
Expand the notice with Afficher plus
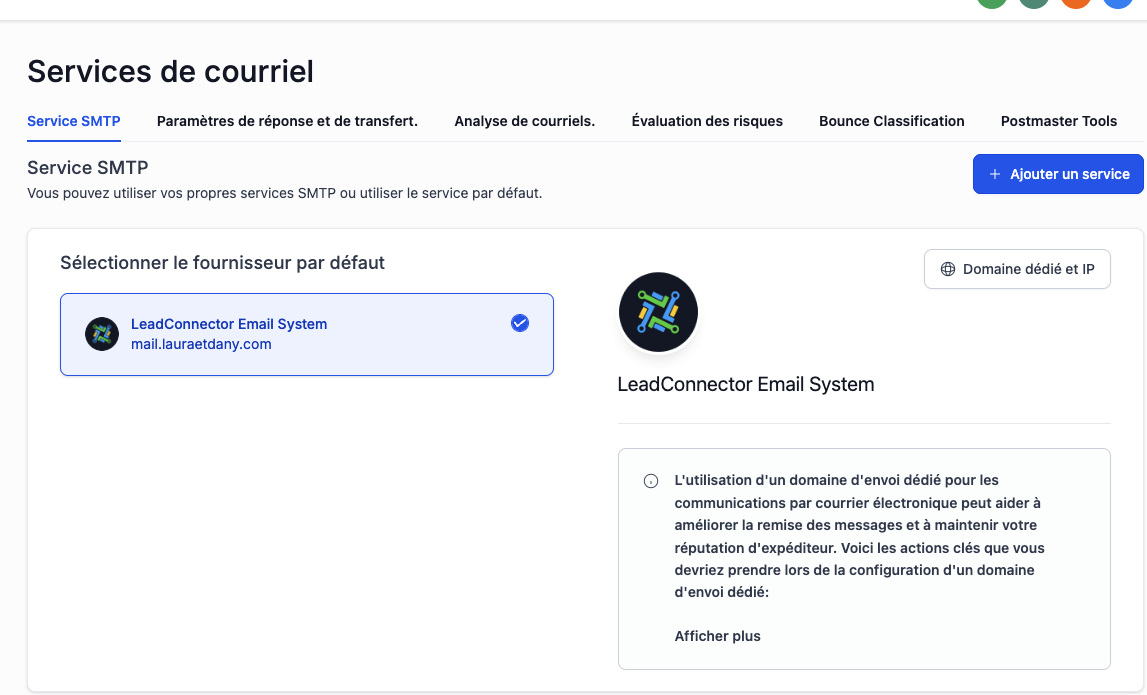tap(718, 636)
